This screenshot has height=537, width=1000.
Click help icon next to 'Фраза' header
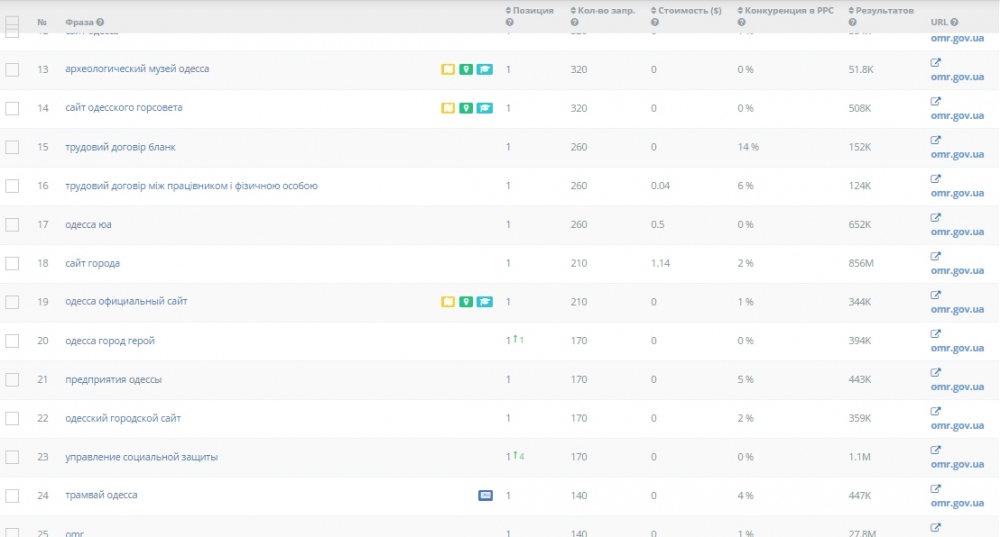point(100,22)
